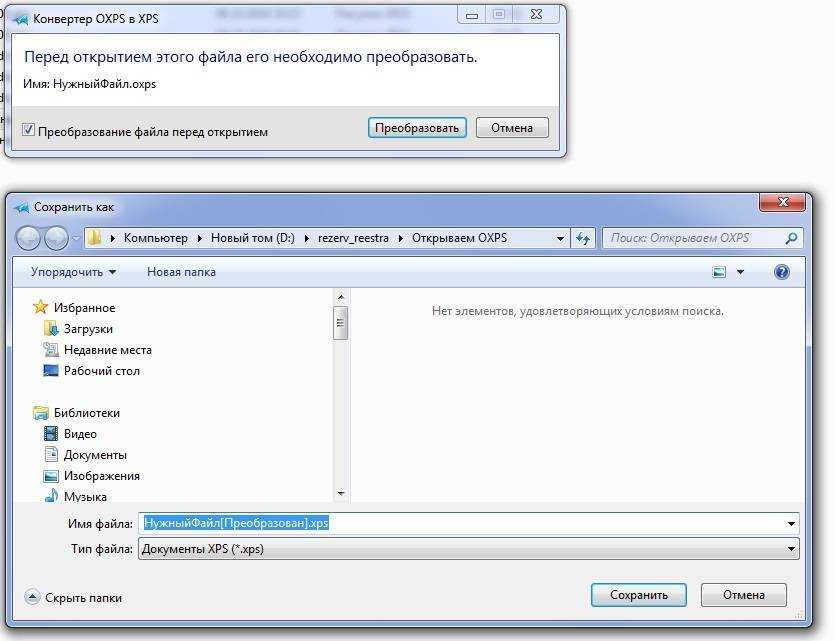The width and height of the screenshot is (835, 641).
Task: Click the folder icon in address bar
Action: pyautogui.click(x=94, y=237)
